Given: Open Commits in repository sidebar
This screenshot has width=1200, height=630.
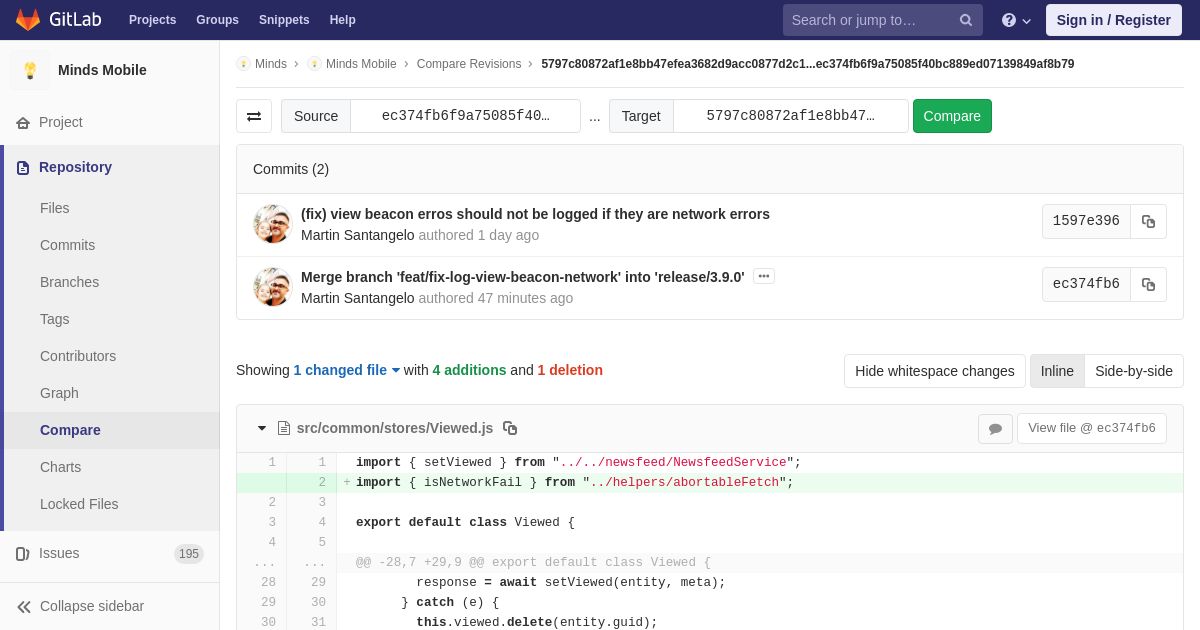Looking at the screenshot, I should point(68,245).
